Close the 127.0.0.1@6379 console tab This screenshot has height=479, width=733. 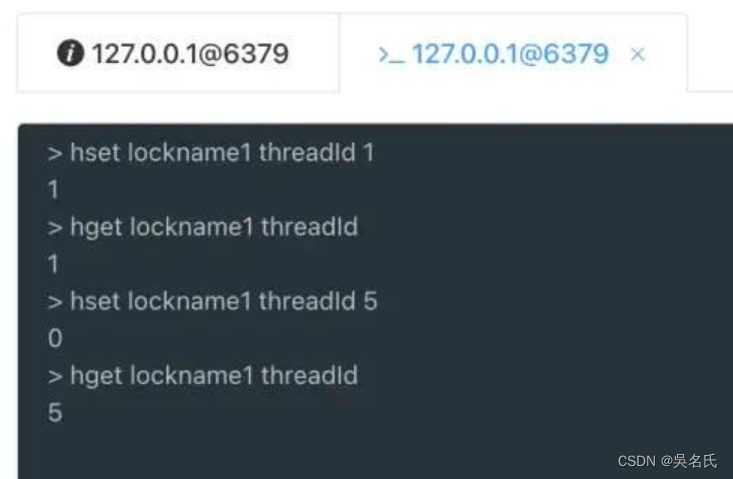click(638, 55)
